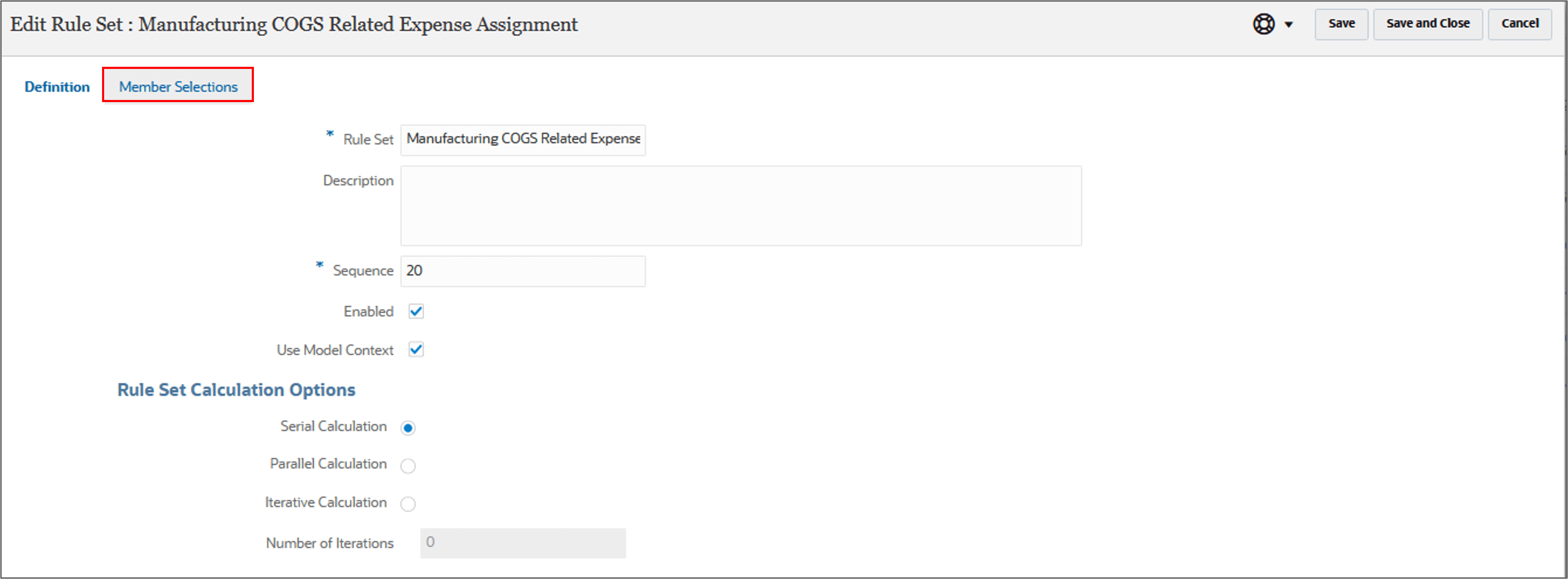Viewport: 1568px width, 579px height.
Task: Click the Sequence field label text
Action: (363, 271)
